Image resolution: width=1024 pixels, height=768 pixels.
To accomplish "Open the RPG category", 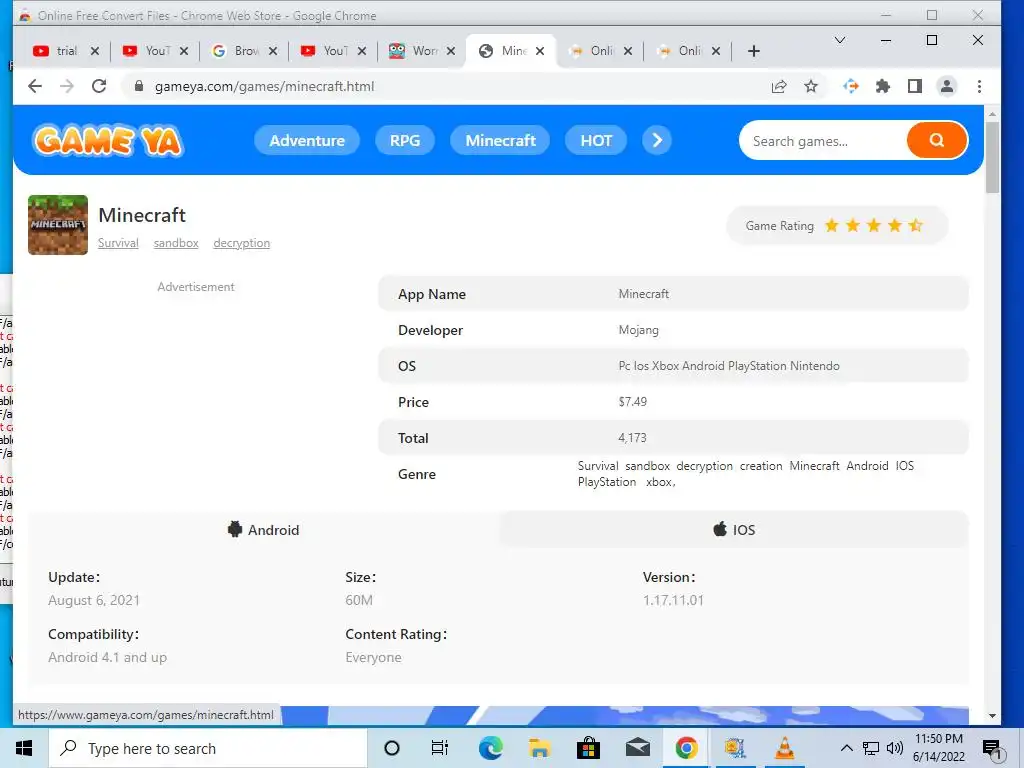I will pos(405,140).
